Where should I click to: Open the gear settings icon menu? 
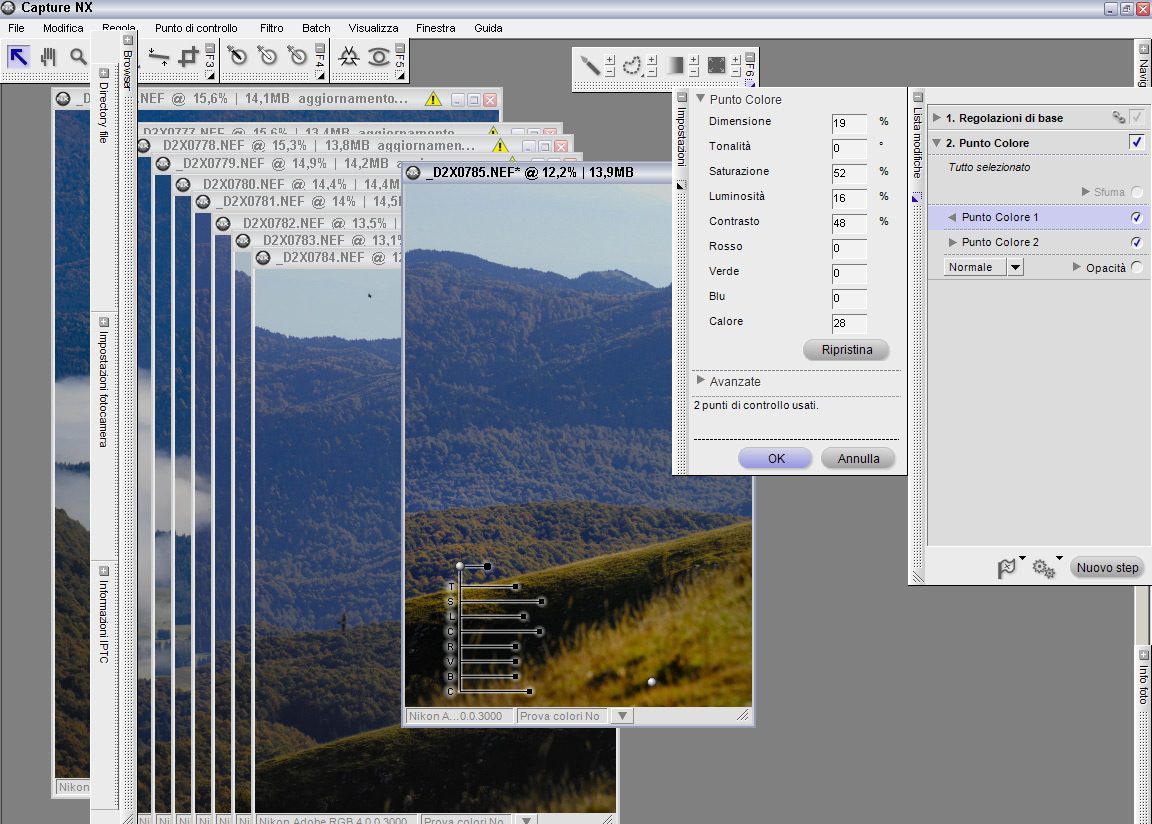click(1043, 568)
